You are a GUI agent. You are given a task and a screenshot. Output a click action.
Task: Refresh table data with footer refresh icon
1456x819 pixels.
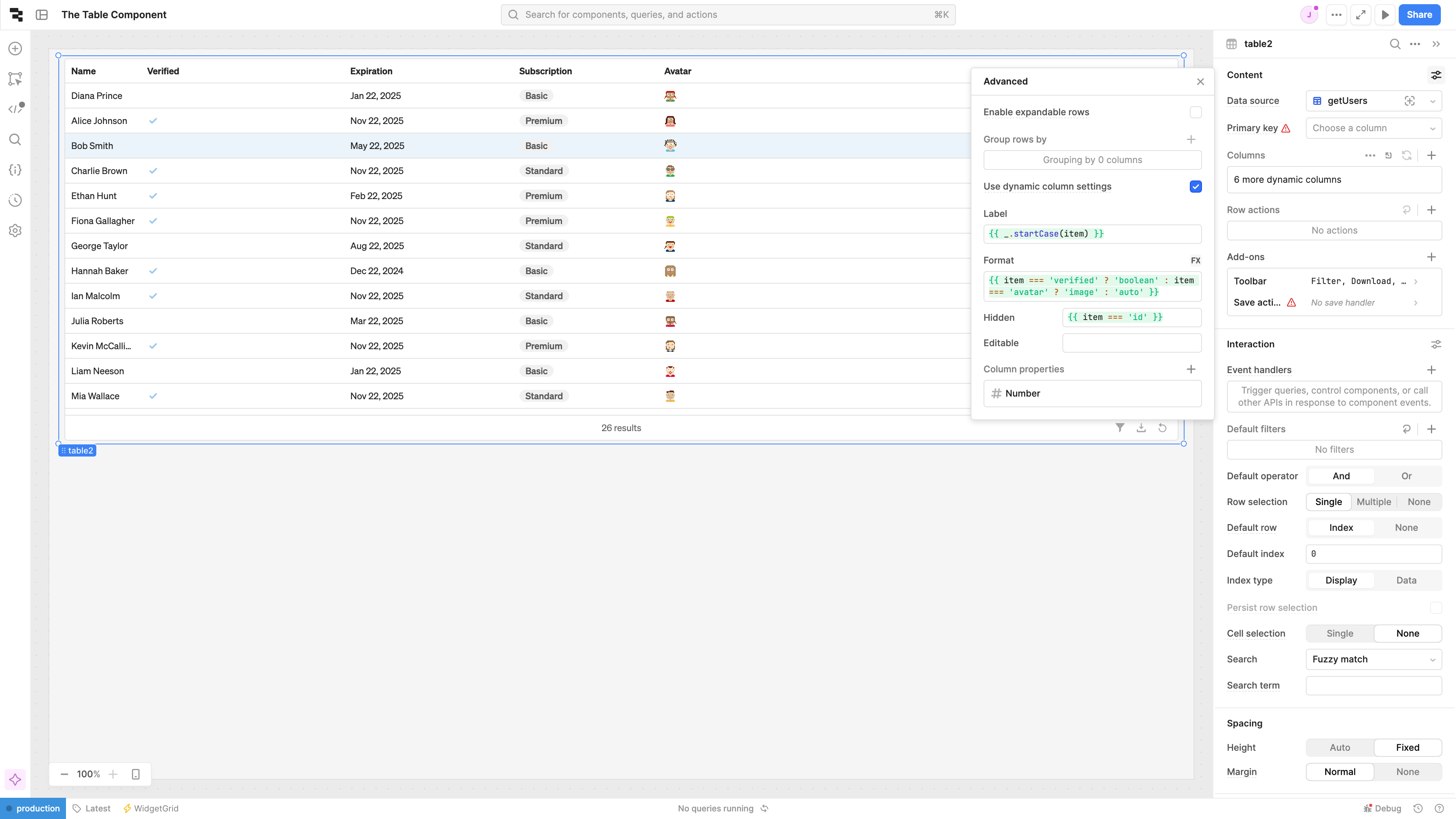pos(1163,428)
